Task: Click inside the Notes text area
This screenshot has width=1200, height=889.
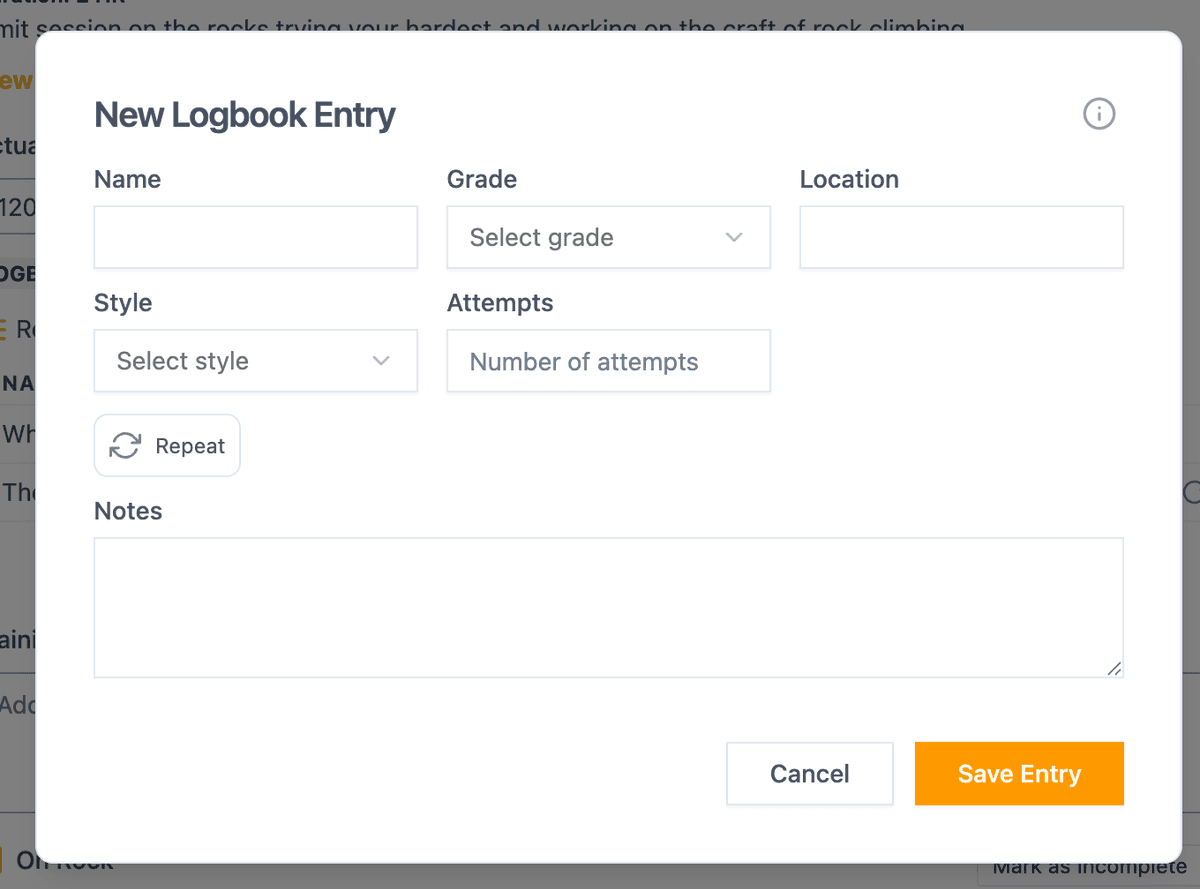Action: pyautogui.click(x=608, y=608)
